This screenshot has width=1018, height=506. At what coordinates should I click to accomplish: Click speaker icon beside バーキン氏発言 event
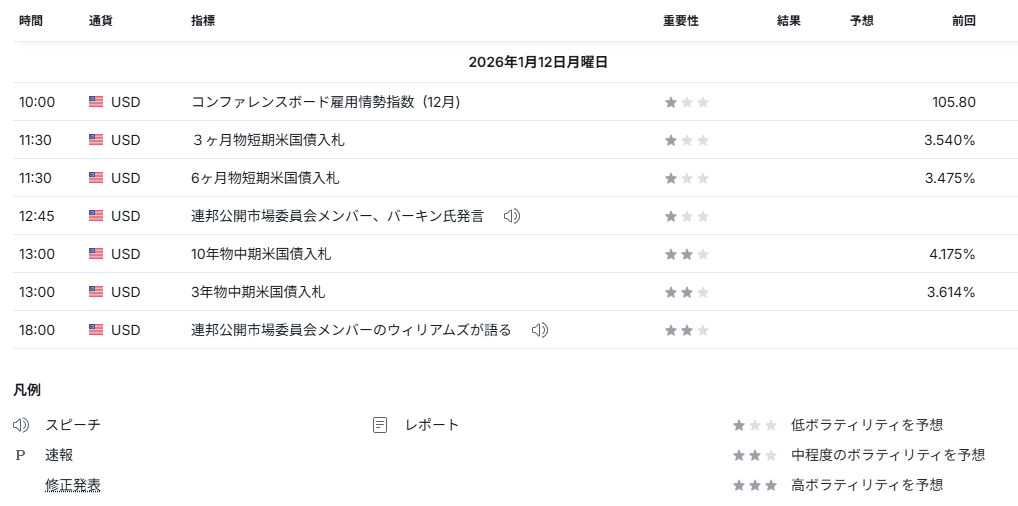(x=512, y=216)
